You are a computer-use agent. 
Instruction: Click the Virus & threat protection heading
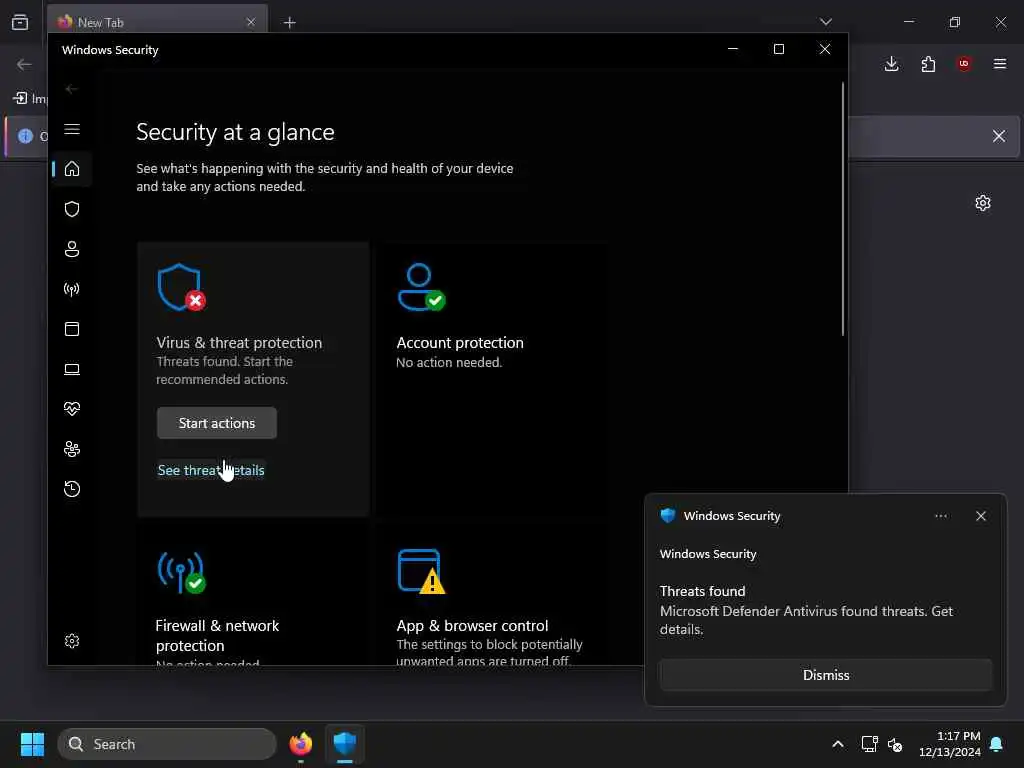coord(239,343)
